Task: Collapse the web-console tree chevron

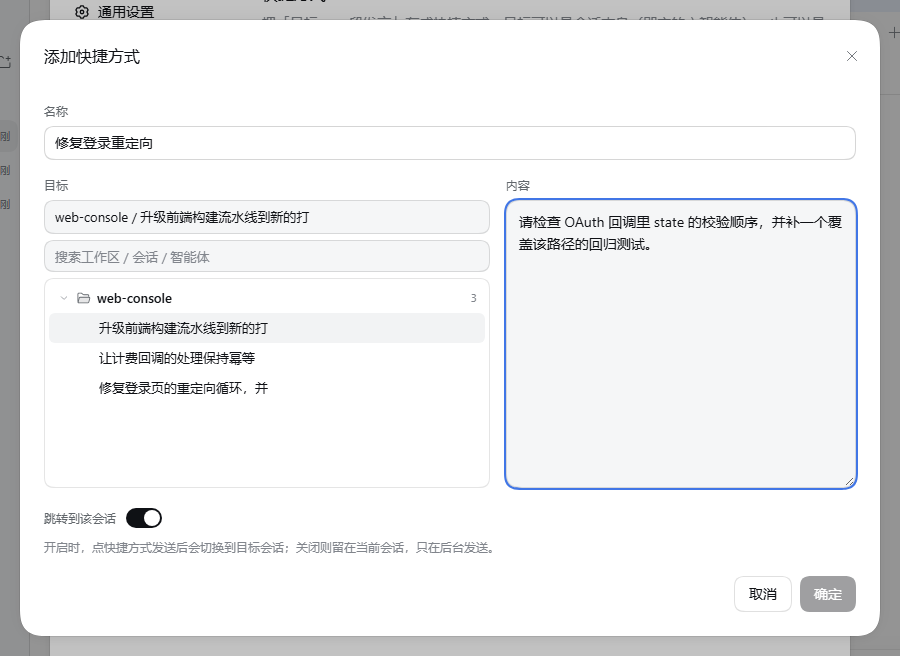Action: point(64,298)
